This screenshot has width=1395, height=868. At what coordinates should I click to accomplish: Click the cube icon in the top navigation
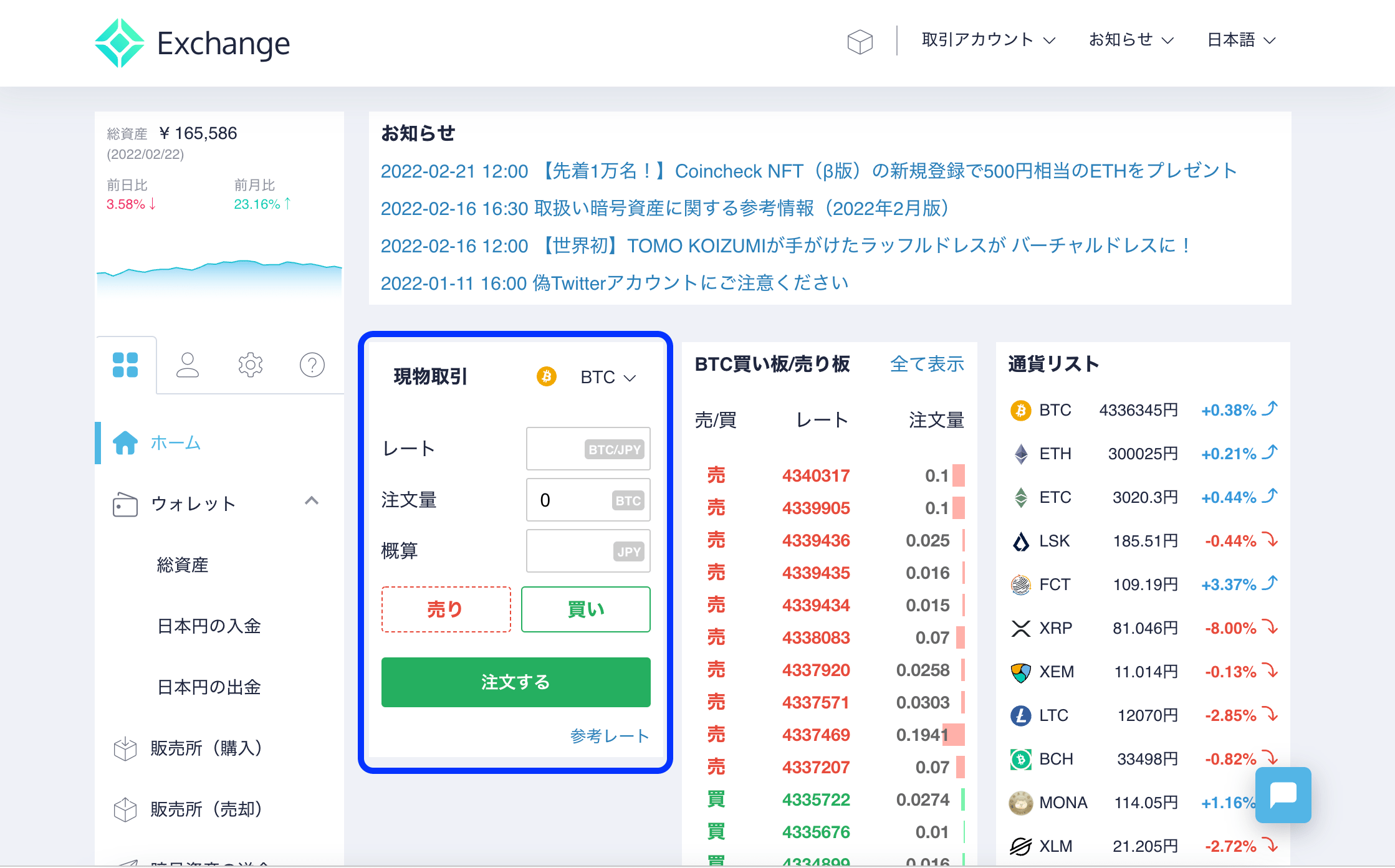(860, 41)
